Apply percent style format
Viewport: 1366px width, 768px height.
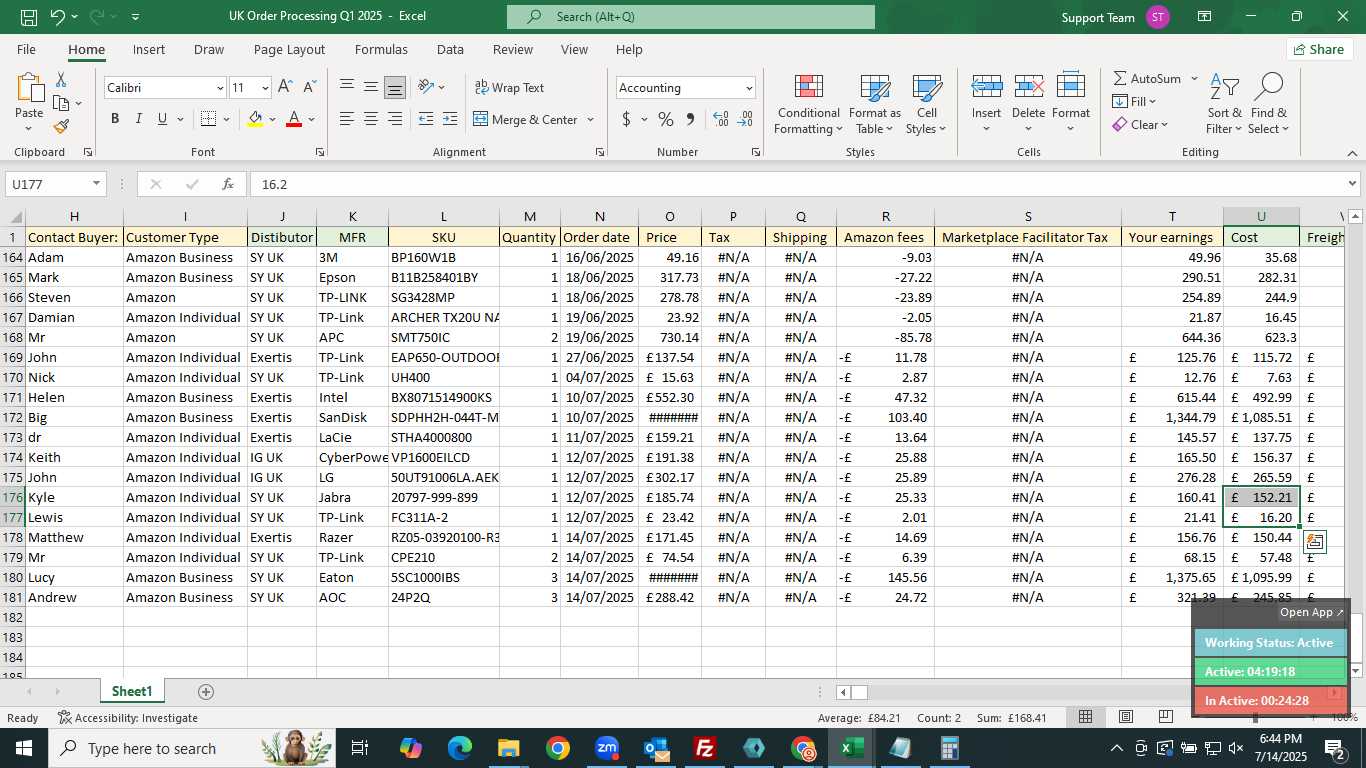click(x=666, y=119)
